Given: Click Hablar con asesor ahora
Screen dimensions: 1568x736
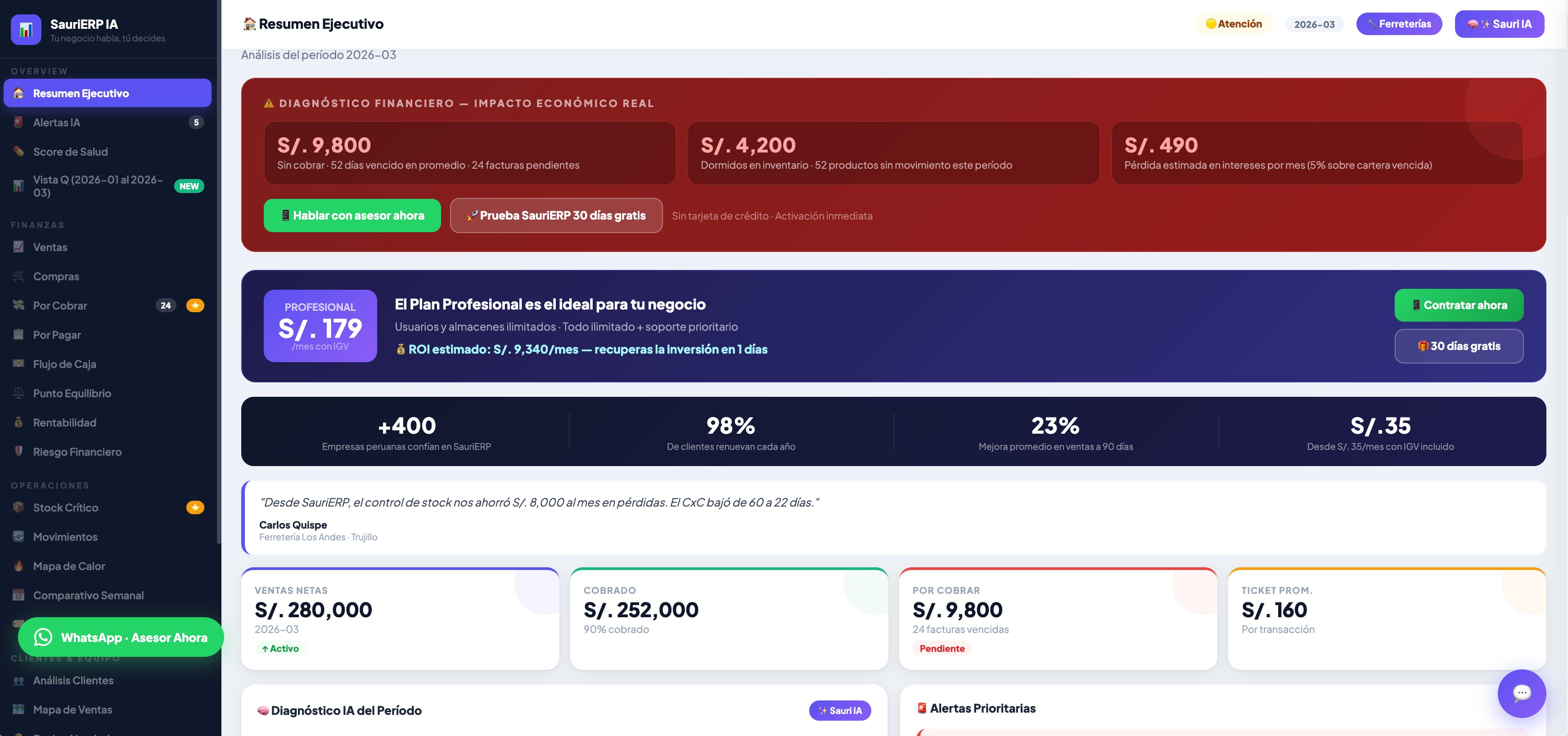Looking at the screenshot, I should tap(352, 215).
